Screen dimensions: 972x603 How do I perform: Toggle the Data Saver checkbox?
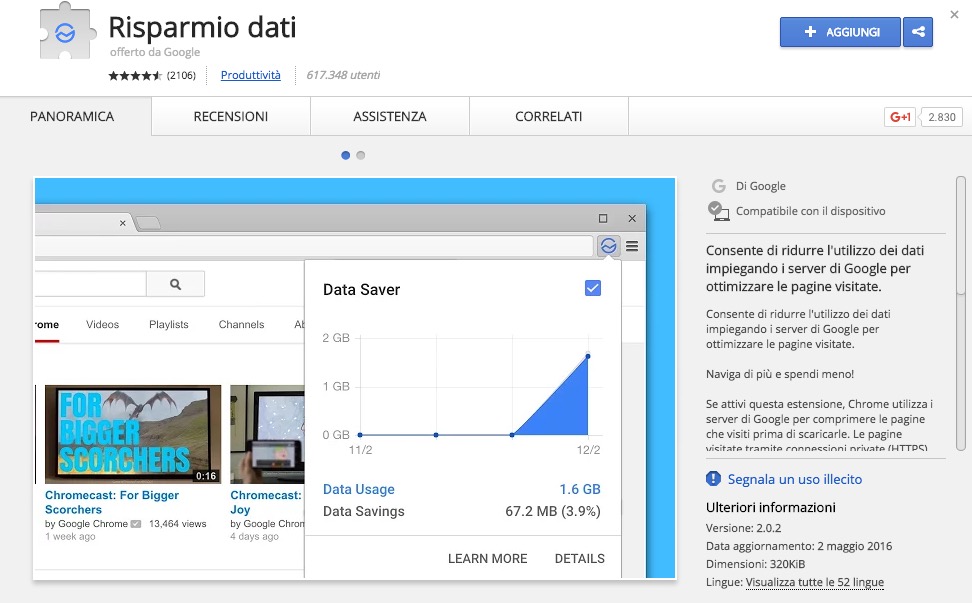pos(593,289)
